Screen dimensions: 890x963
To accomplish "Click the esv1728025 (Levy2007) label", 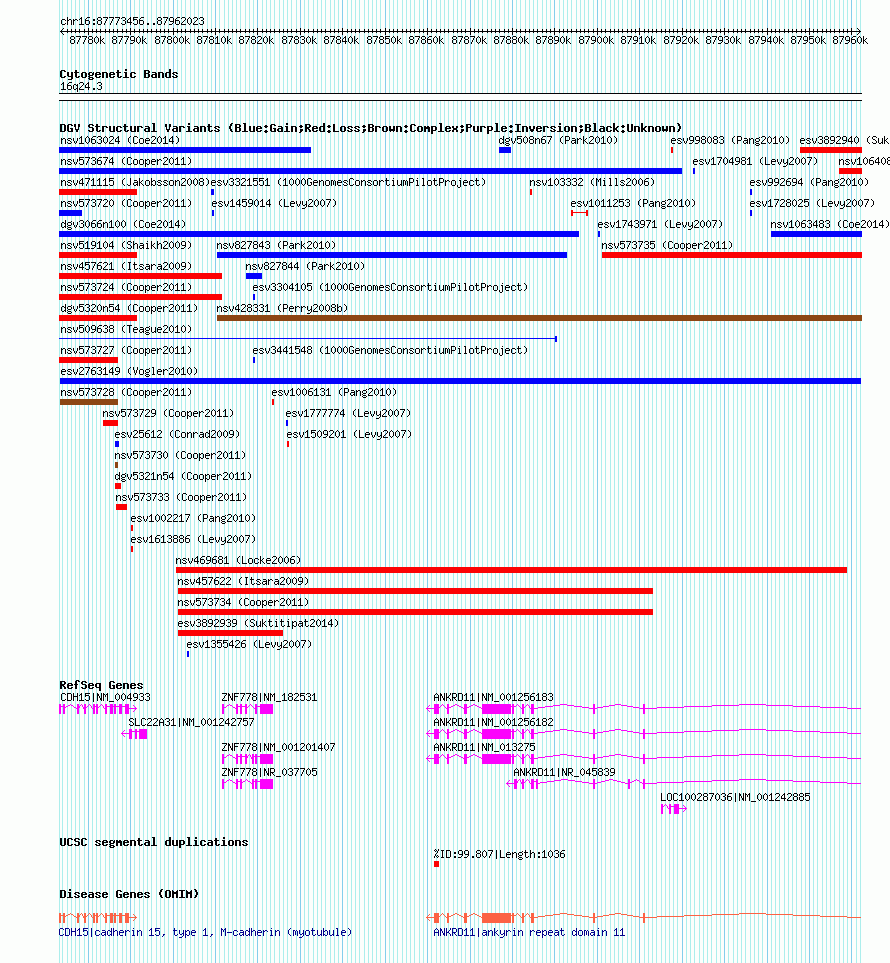I will coord(812,203).
